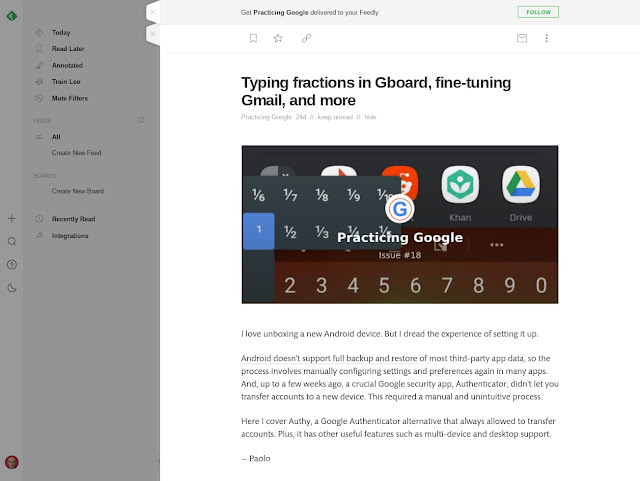Open Mute Filters in the sidebar

click(69, 98)
